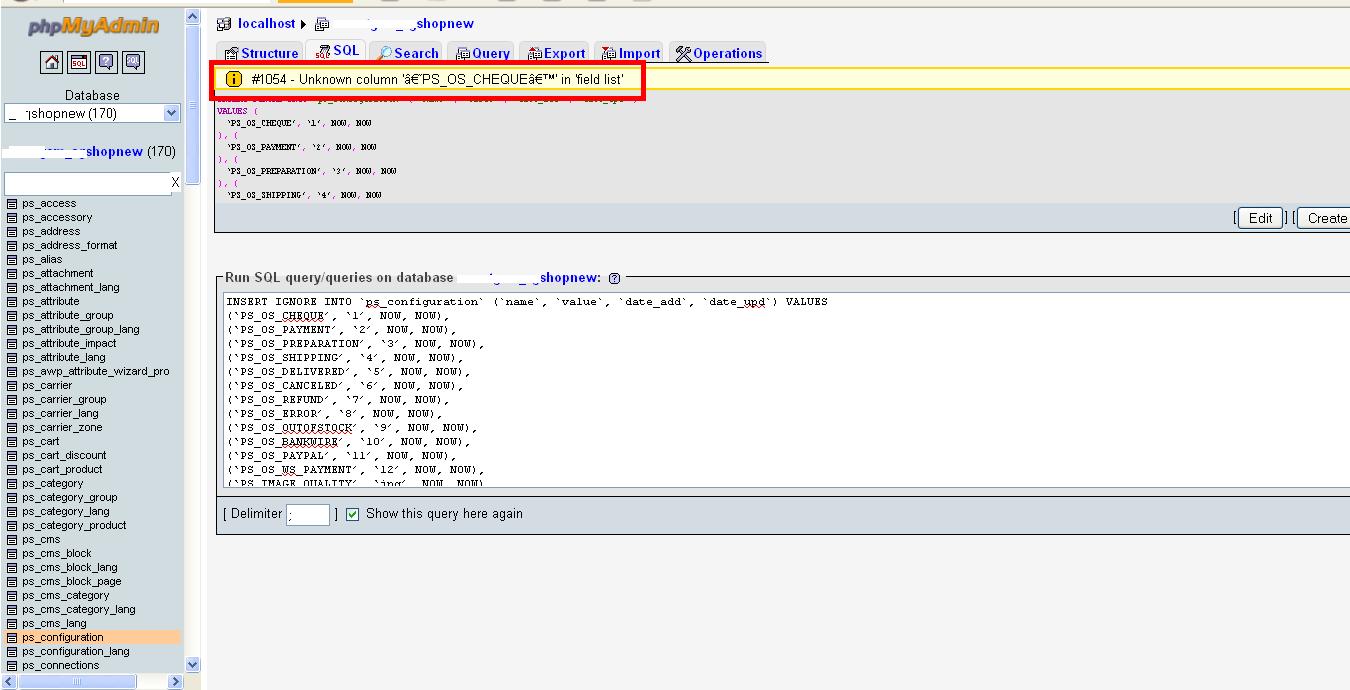Click the browse icon beside ps_attribute_group
This screenshot has width=1350, height=690.
coord(12,315)
